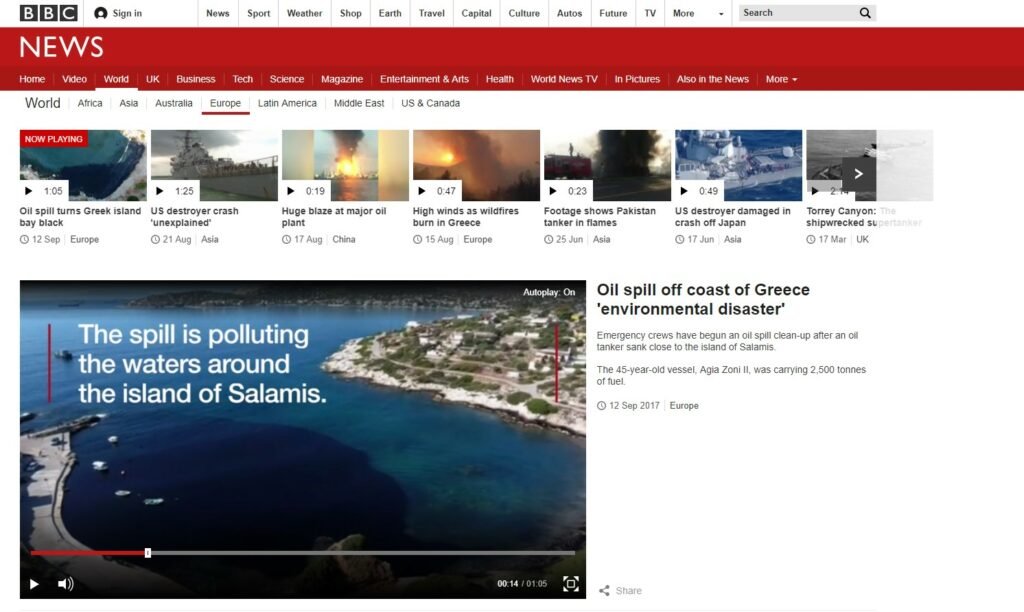This screenshot has width=1024, height=612.
Task: Click the BBC NEWS header logo
Action: (x=61, y=47)
